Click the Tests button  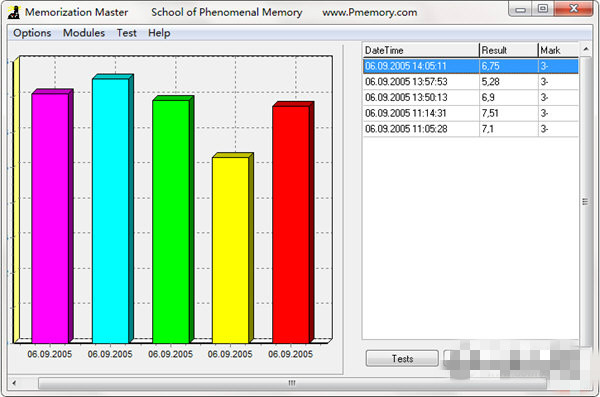(402, 359)
